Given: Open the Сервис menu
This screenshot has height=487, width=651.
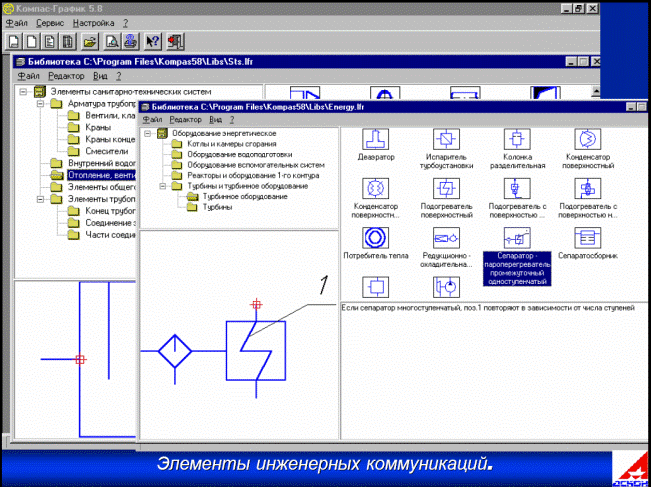Looking at the screenshot, I should click(x=50, y=23).
